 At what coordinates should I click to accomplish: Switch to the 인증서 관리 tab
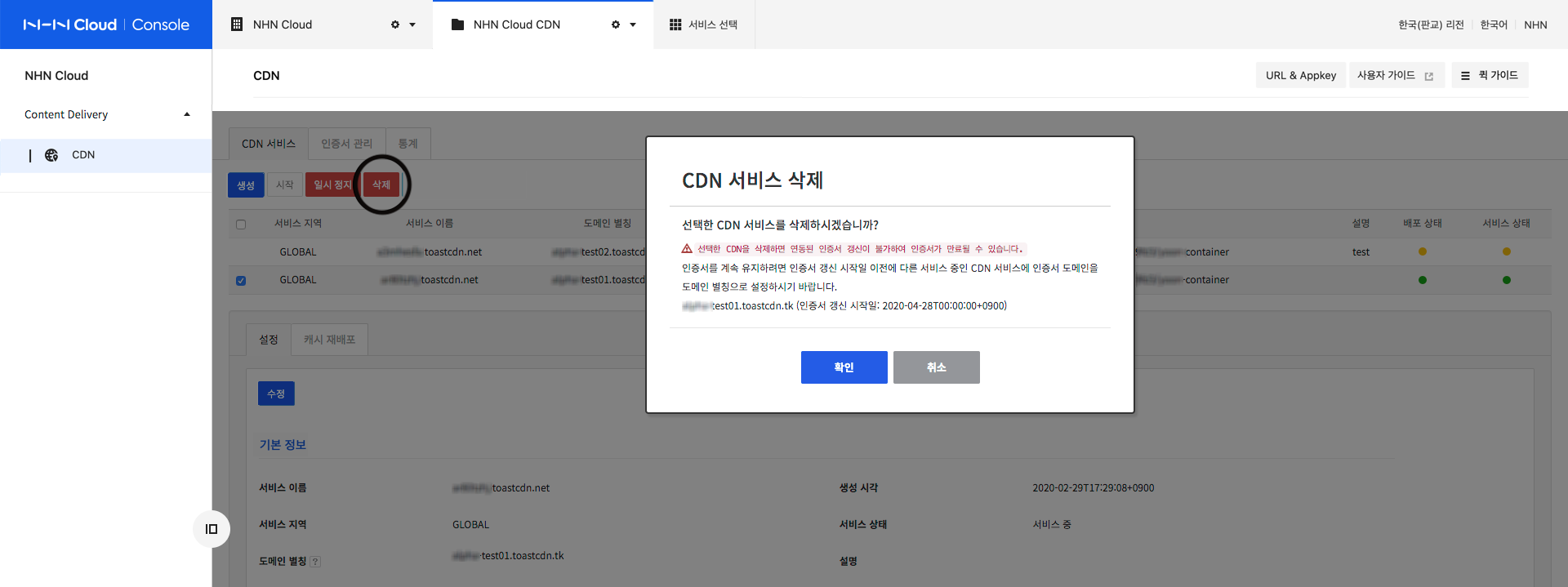(346, 144)
